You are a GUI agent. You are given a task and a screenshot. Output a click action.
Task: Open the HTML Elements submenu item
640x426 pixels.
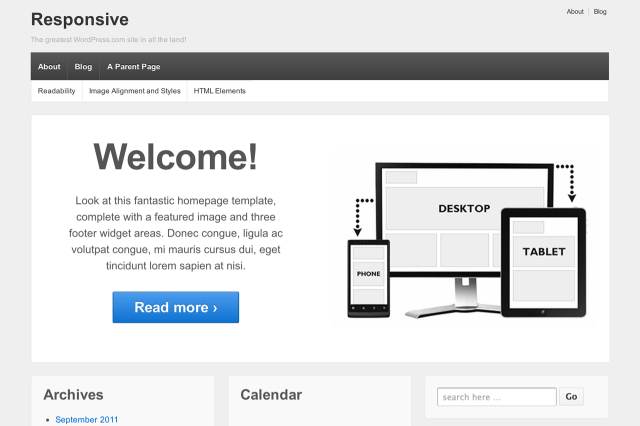220,91
